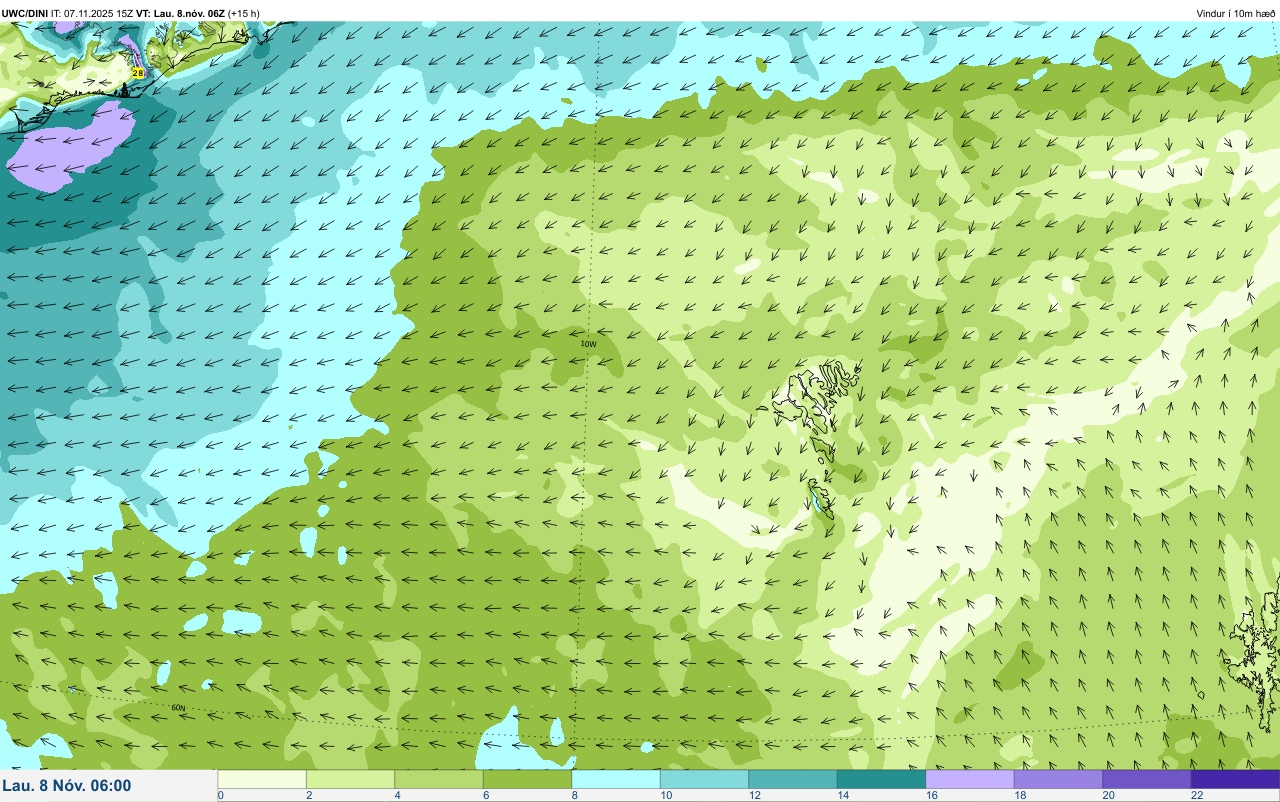Click the 18–20 m/s medium purple legend swatch
The height and width of the screenshot is (802, 1280).
coord(1058,779)
